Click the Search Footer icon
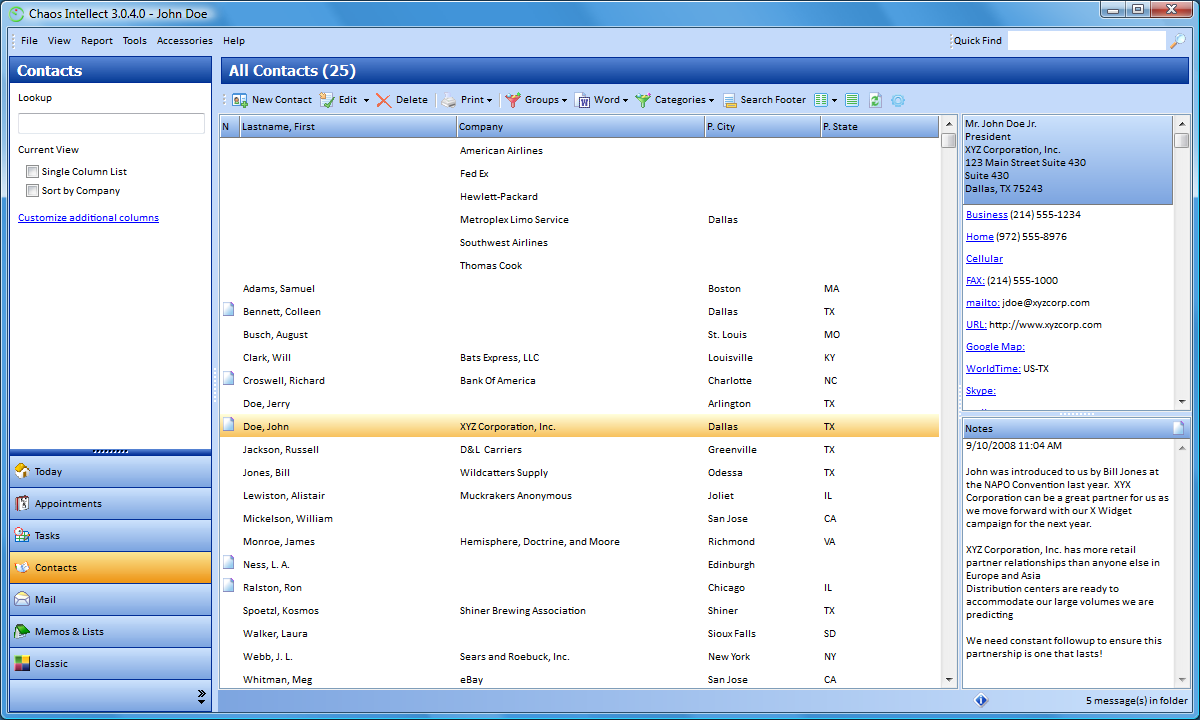 (730, 100)
